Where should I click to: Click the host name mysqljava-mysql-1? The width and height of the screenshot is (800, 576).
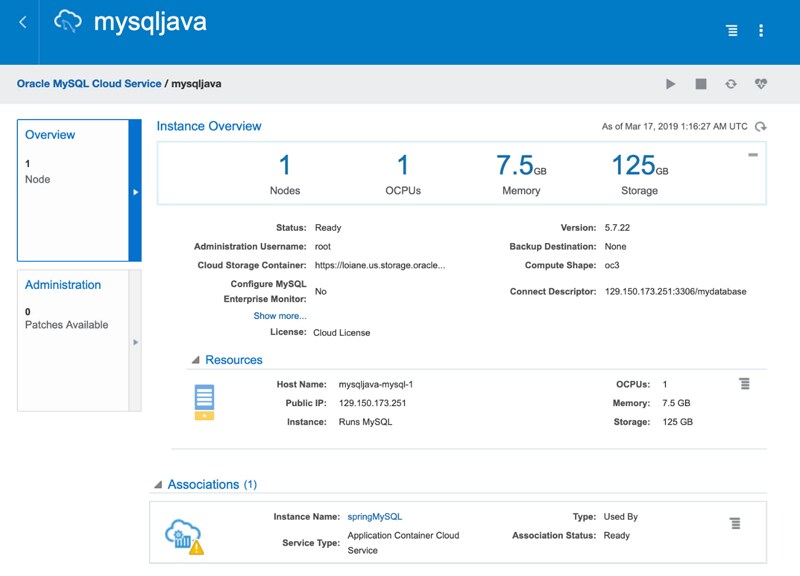click(x=376, y=384)
